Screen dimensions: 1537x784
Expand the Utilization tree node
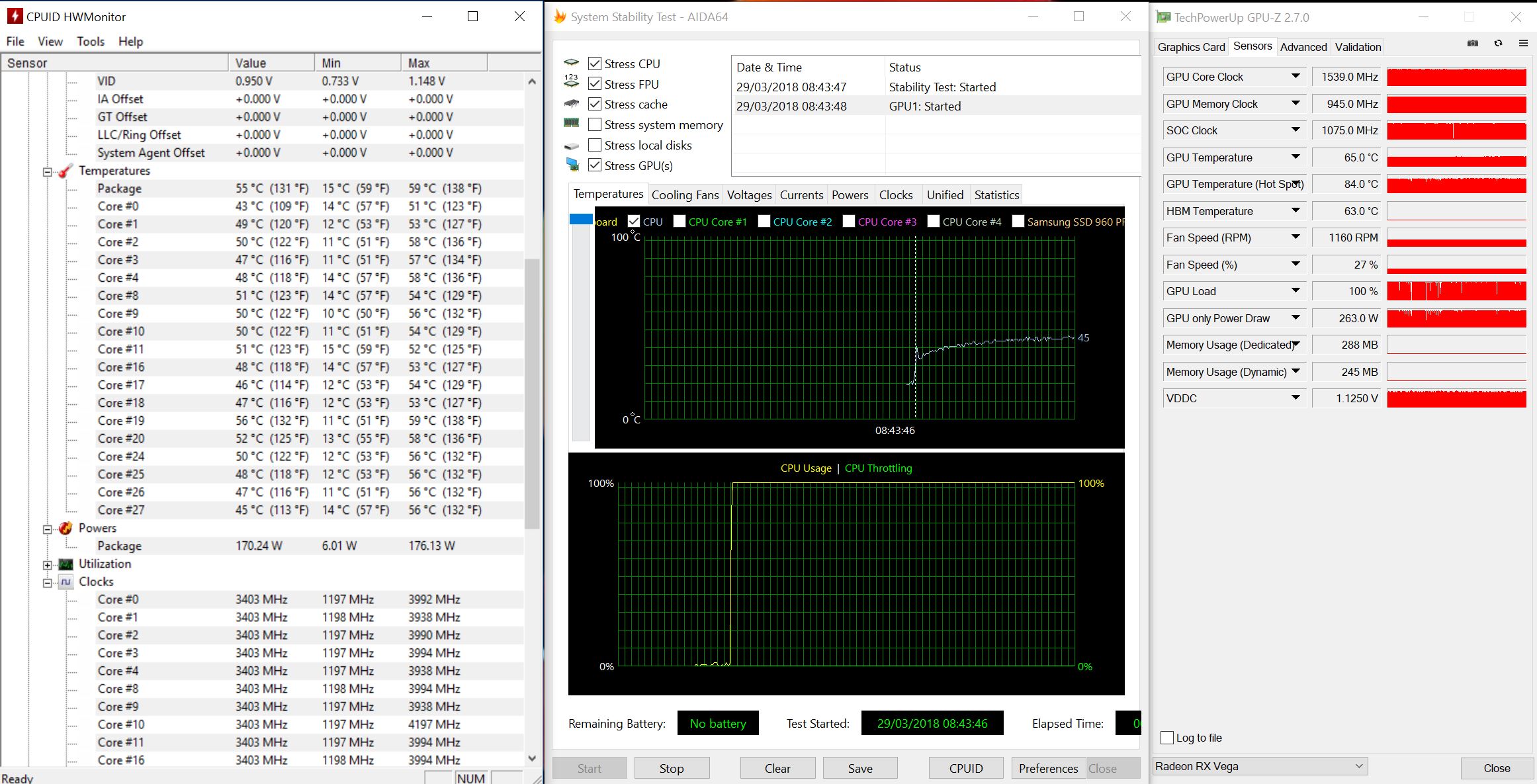point(48,564)
